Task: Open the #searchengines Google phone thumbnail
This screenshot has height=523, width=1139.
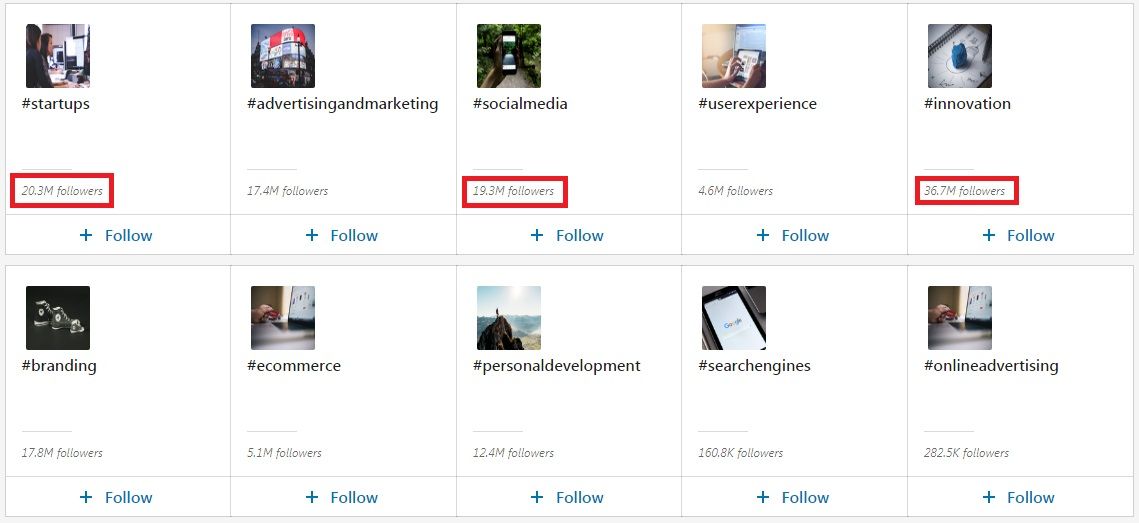Action: (x=734, y=318)
